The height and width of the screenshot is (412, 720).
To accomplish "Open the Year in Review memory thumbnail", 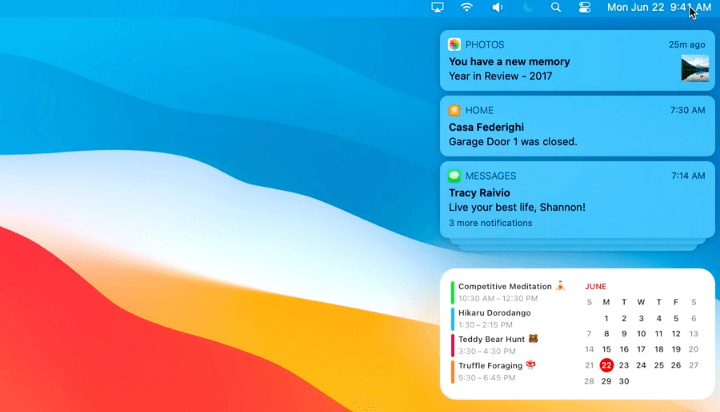I will [695, 68].
